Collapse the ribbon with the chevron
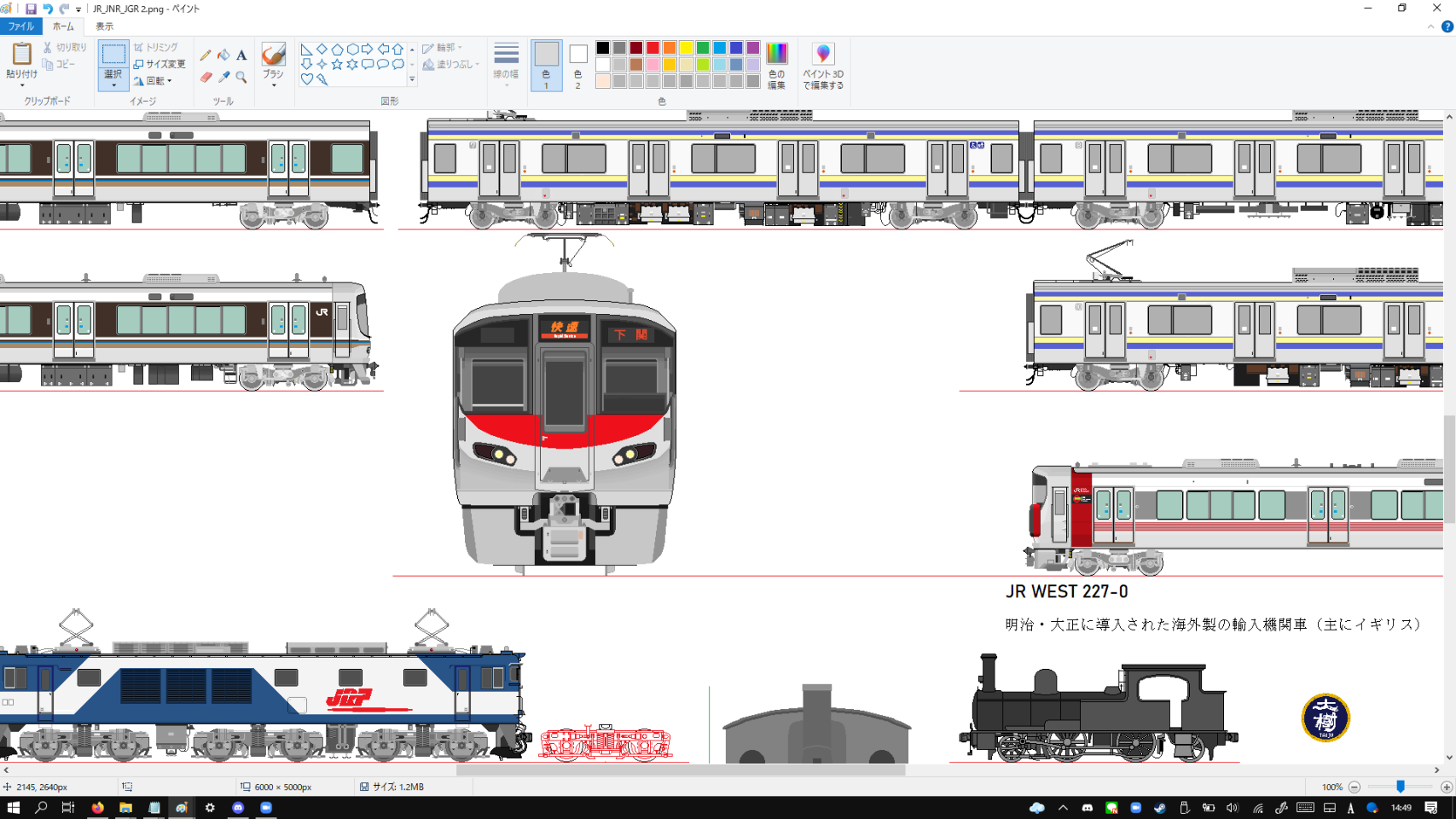Image resolution: width=1456 pixels, height=819 pixels. point(1430,26)
